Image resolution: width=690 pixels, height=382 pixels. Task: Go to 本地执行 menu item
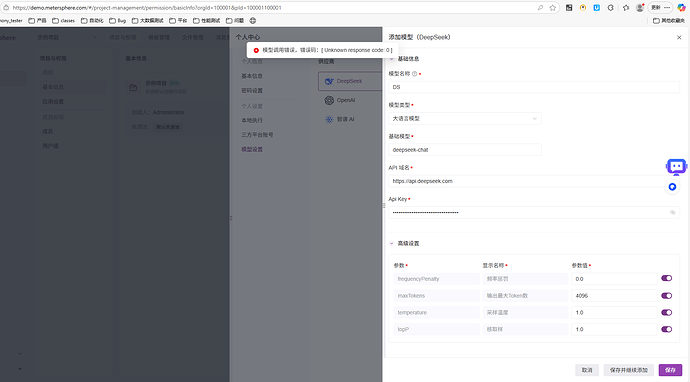point(252,120)
